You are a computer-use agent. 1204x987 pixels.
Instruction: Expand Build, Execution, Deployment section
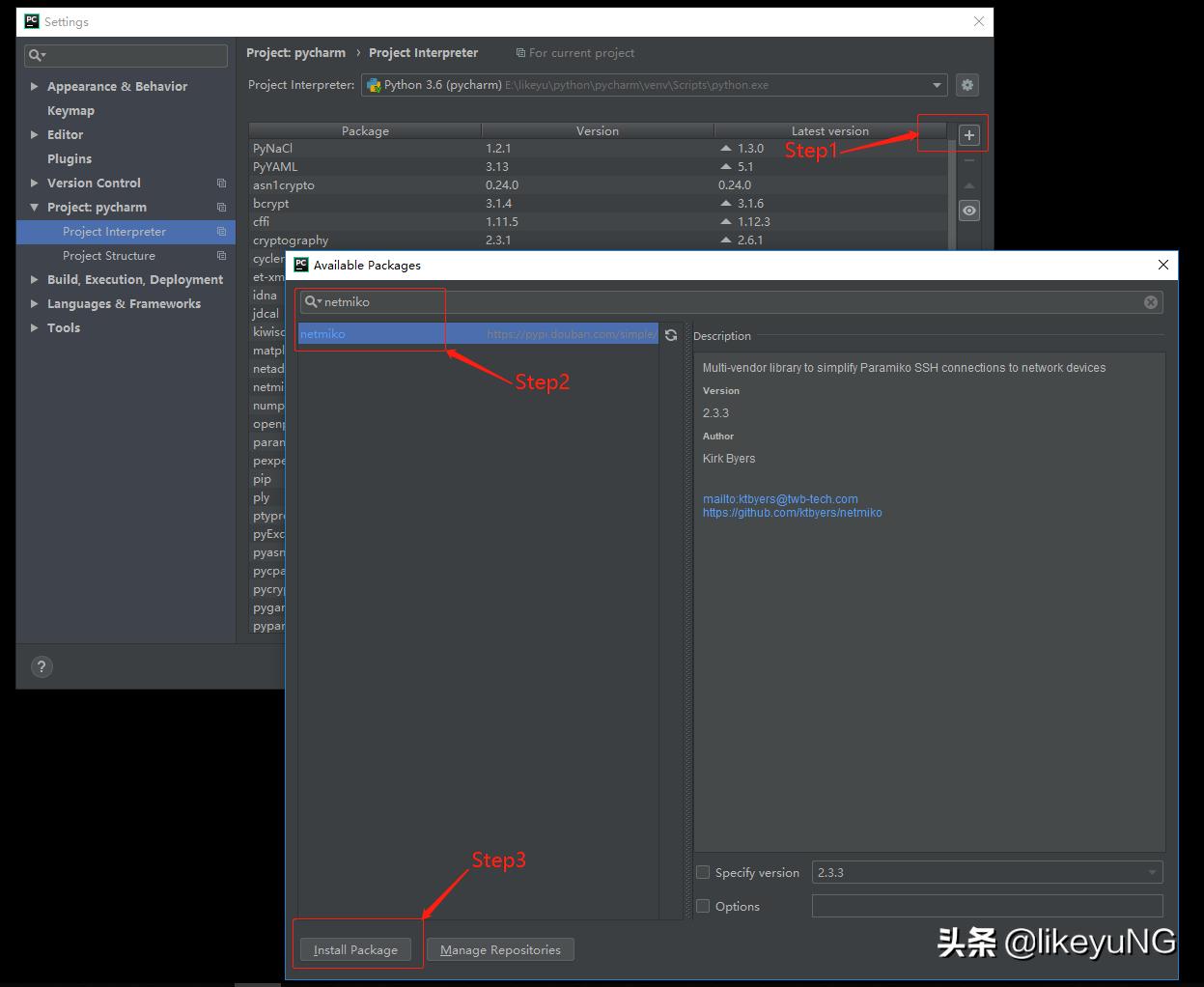point(35,279)
